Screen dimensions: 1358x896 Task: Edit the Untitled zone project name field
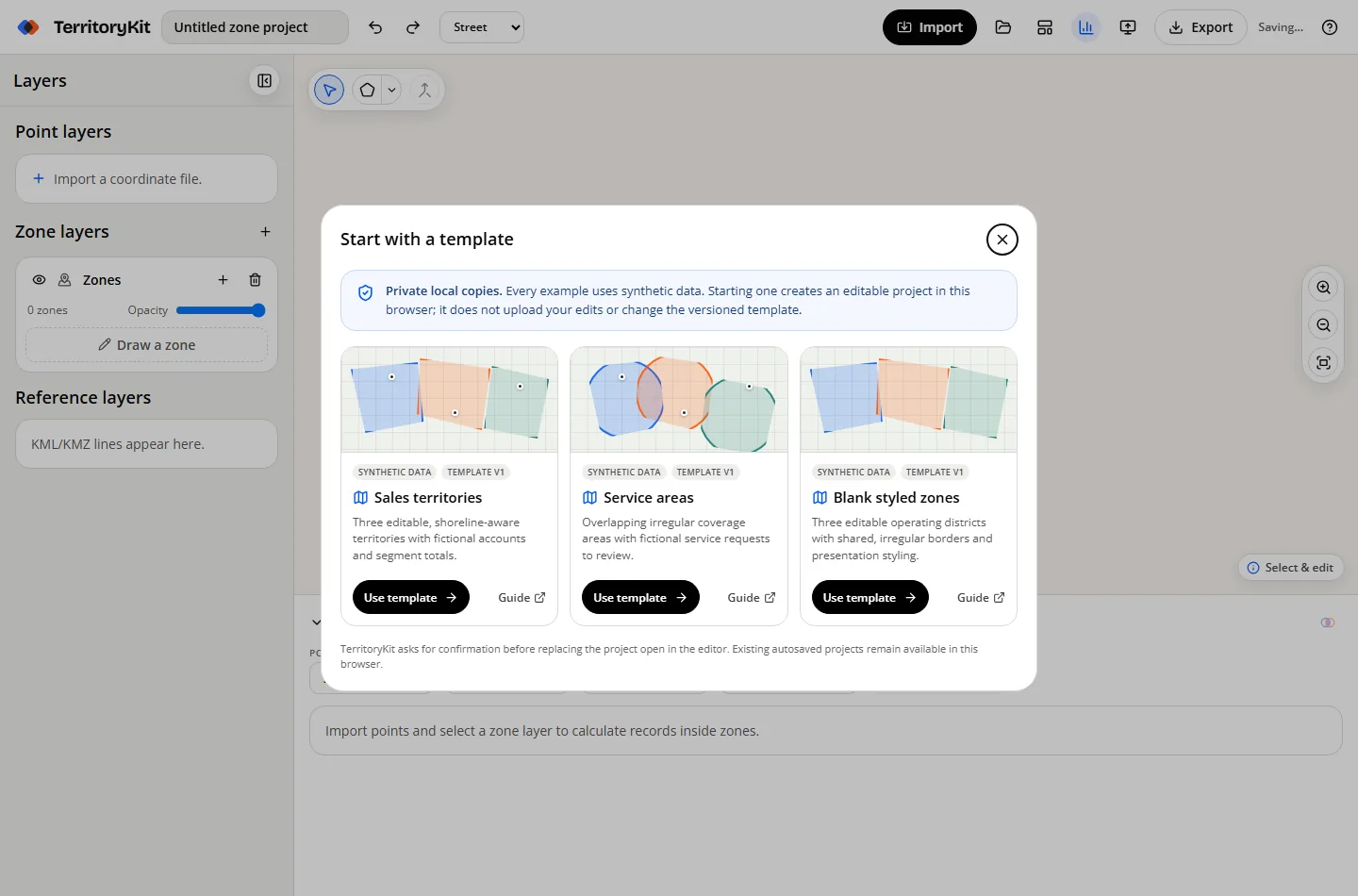(256, 27)
